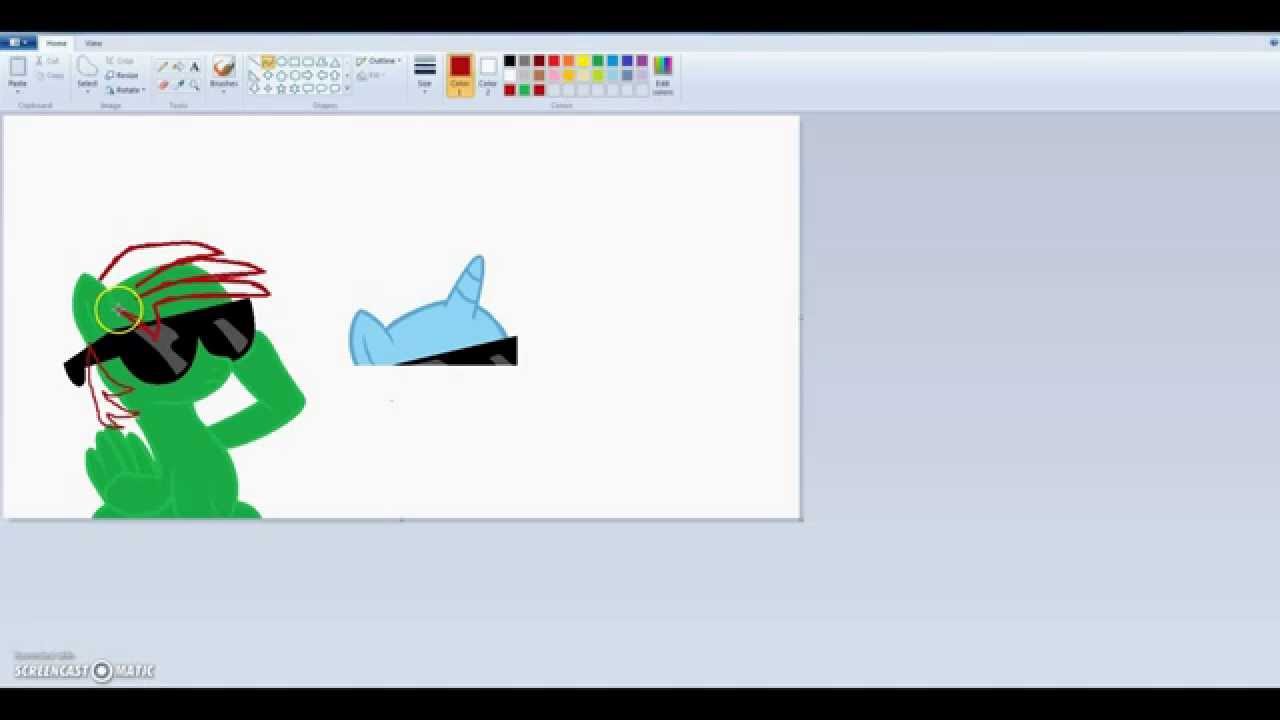Pick the yellow color swatch
The width and height of the screenshot is (1280, 720).
click(x=583, y=61)
